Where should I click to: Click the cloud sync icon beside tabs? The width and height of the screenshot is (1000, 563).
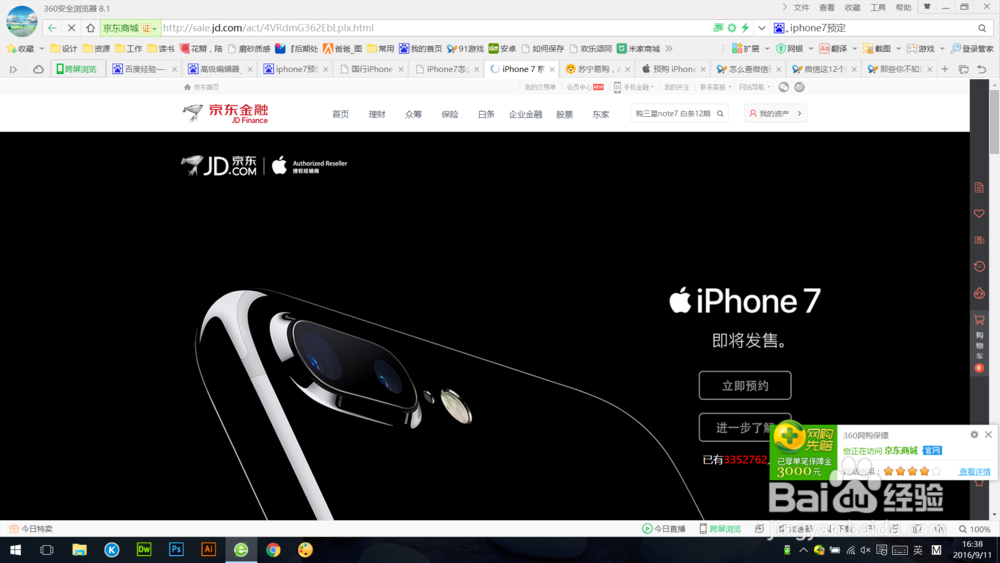pyautogui.click(x=38, y=69)
